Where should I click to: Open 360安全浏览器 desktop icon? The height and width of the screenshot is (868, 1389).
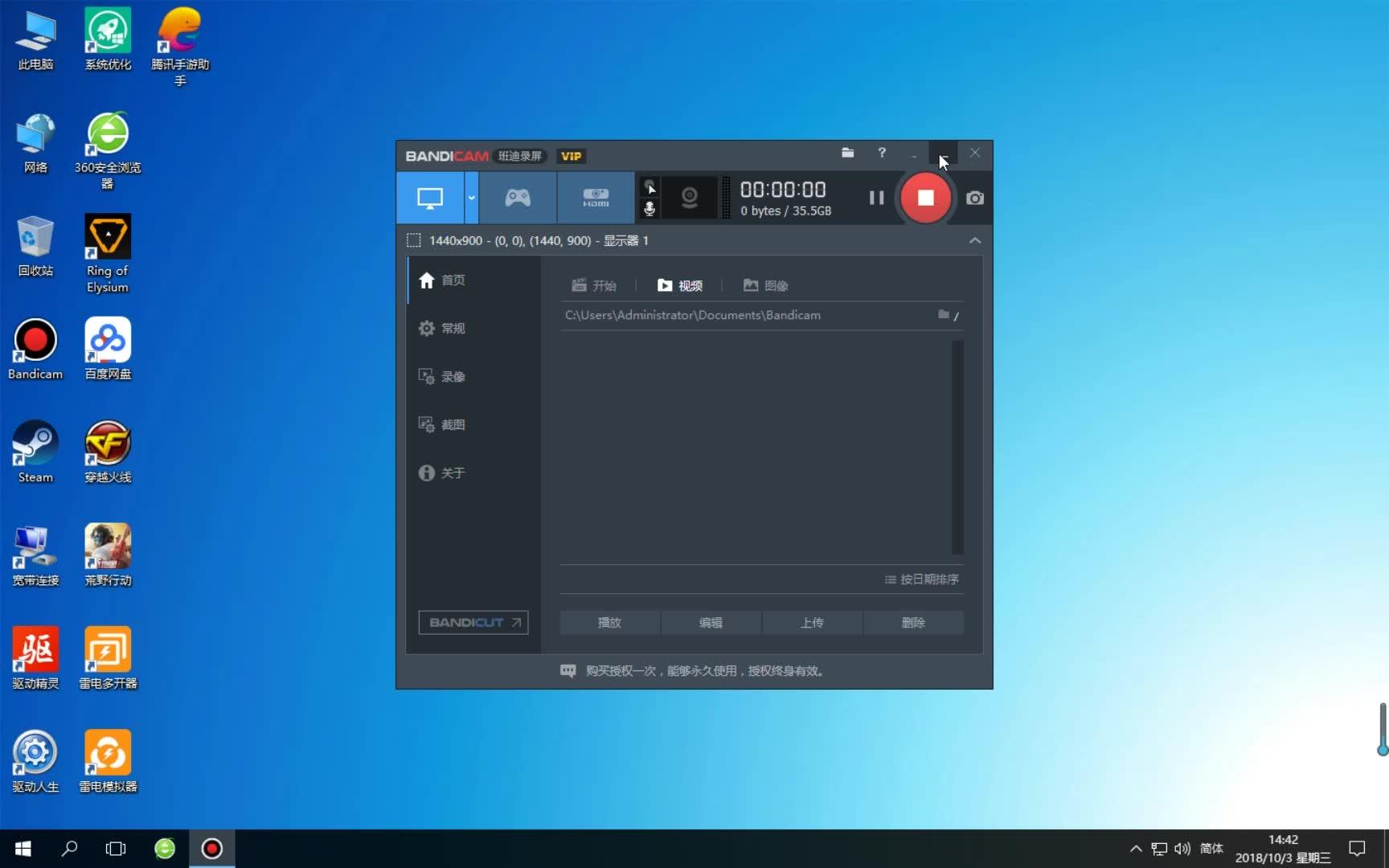[x=108, y=151]
